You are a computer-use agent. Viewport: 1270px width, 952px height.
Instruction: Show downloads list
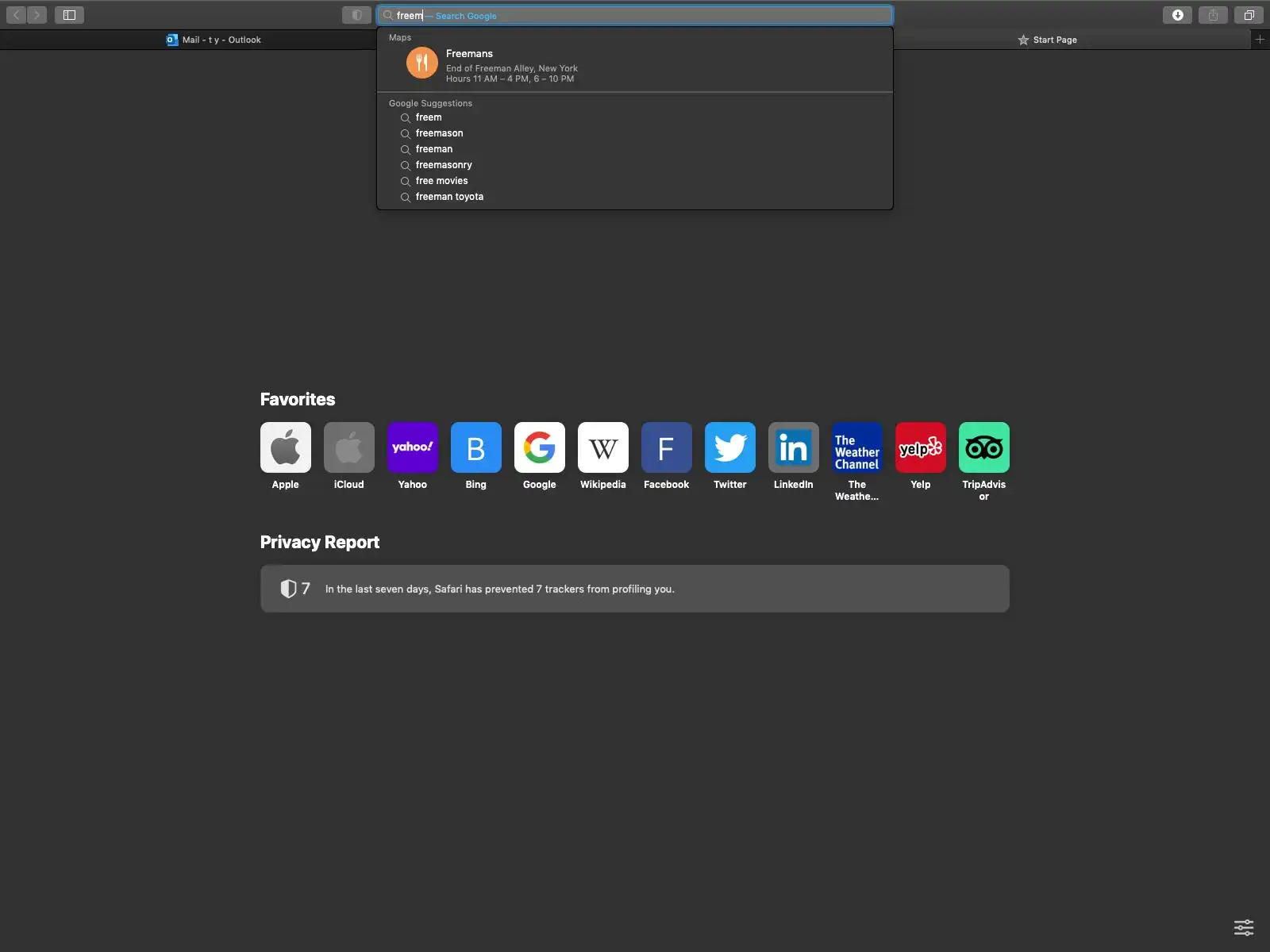click(x=1177, y=15)
